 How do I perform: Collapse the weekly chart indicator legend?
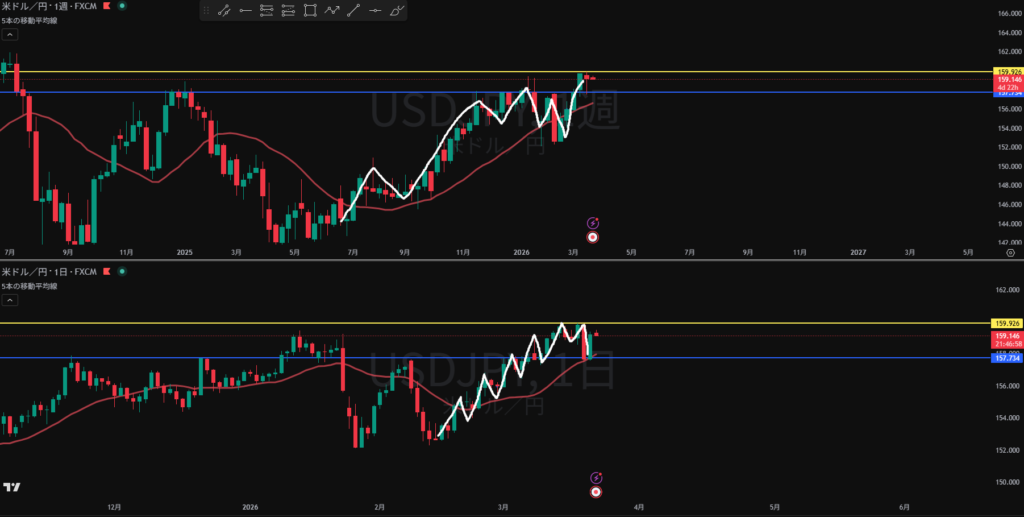(x=9, y=34)
